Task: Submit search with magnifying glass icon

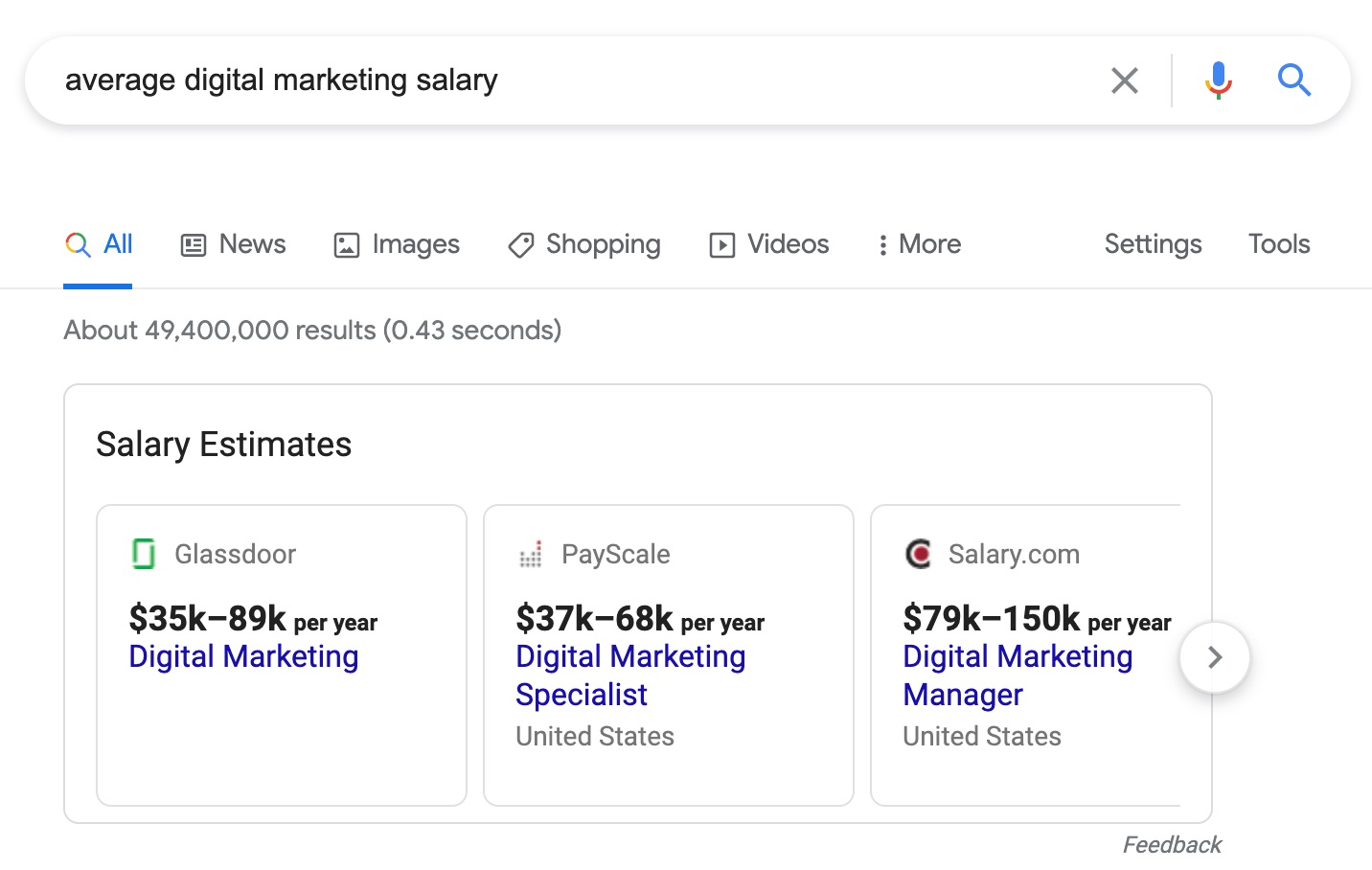Action: [x=1294, y=80]
